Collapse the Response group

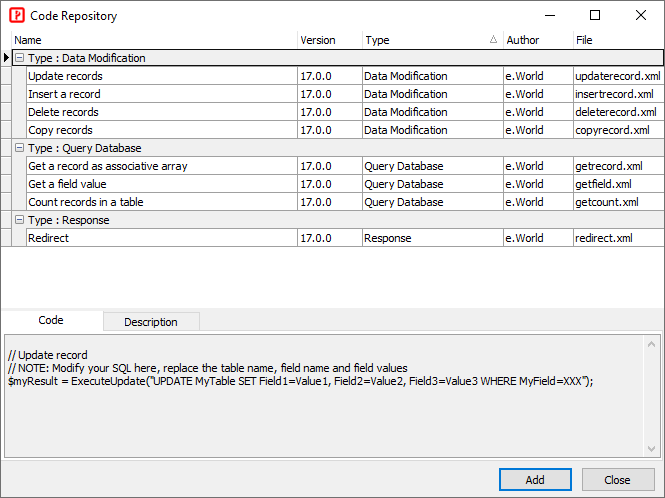(x=19, y=220)
